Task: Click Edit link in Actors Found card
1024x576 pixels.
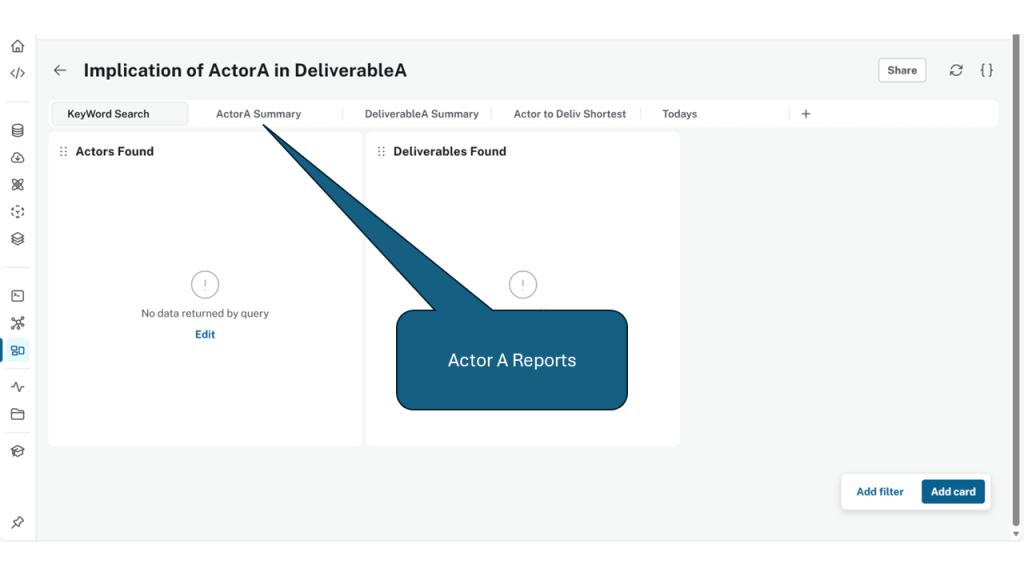Action: [205, 334]
